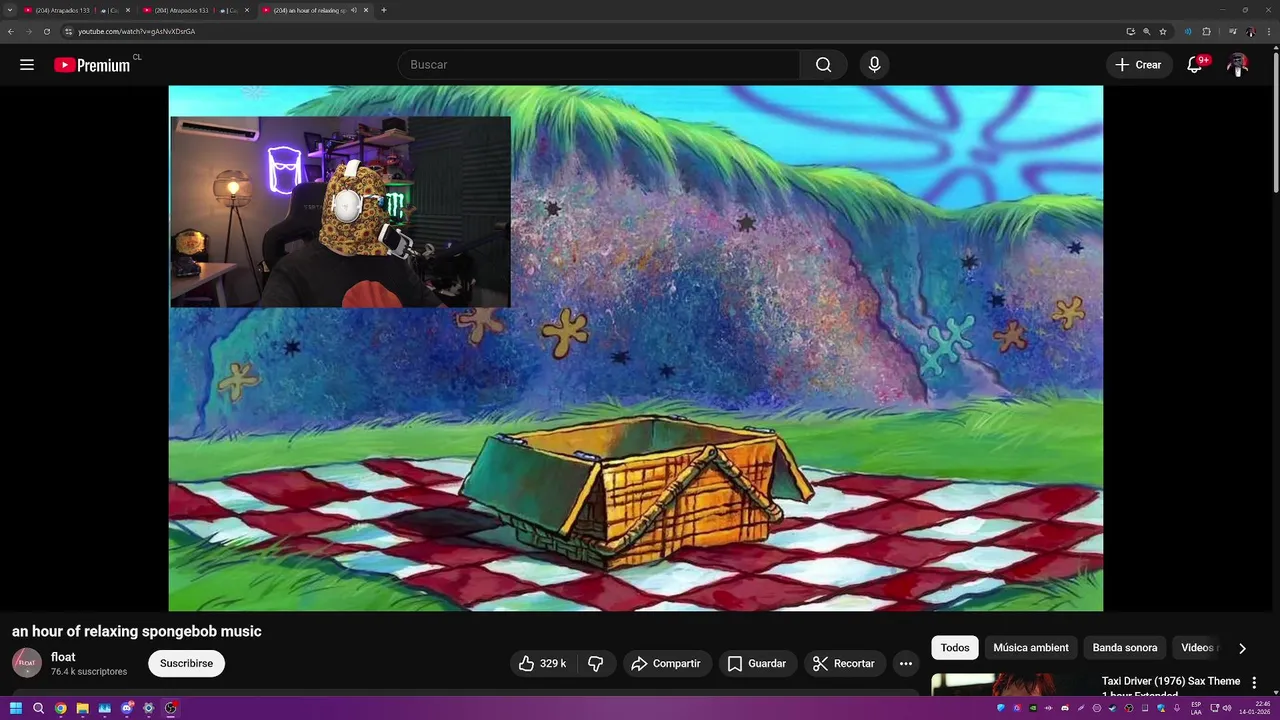This screenshot has height=720, width=1280.
Task: Open more actions three-dot menu
Action: 905,663
